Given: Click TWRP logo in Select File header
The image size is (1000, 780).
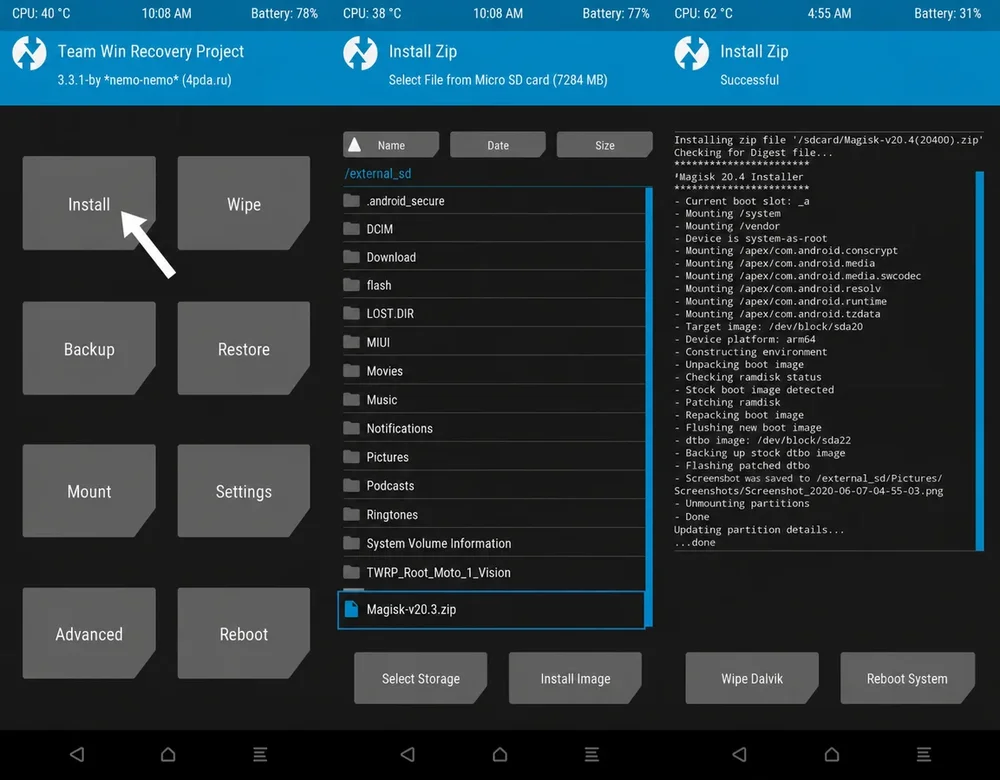Looking at the screenshot, I should pyautogui.click(x=360, y=53).
